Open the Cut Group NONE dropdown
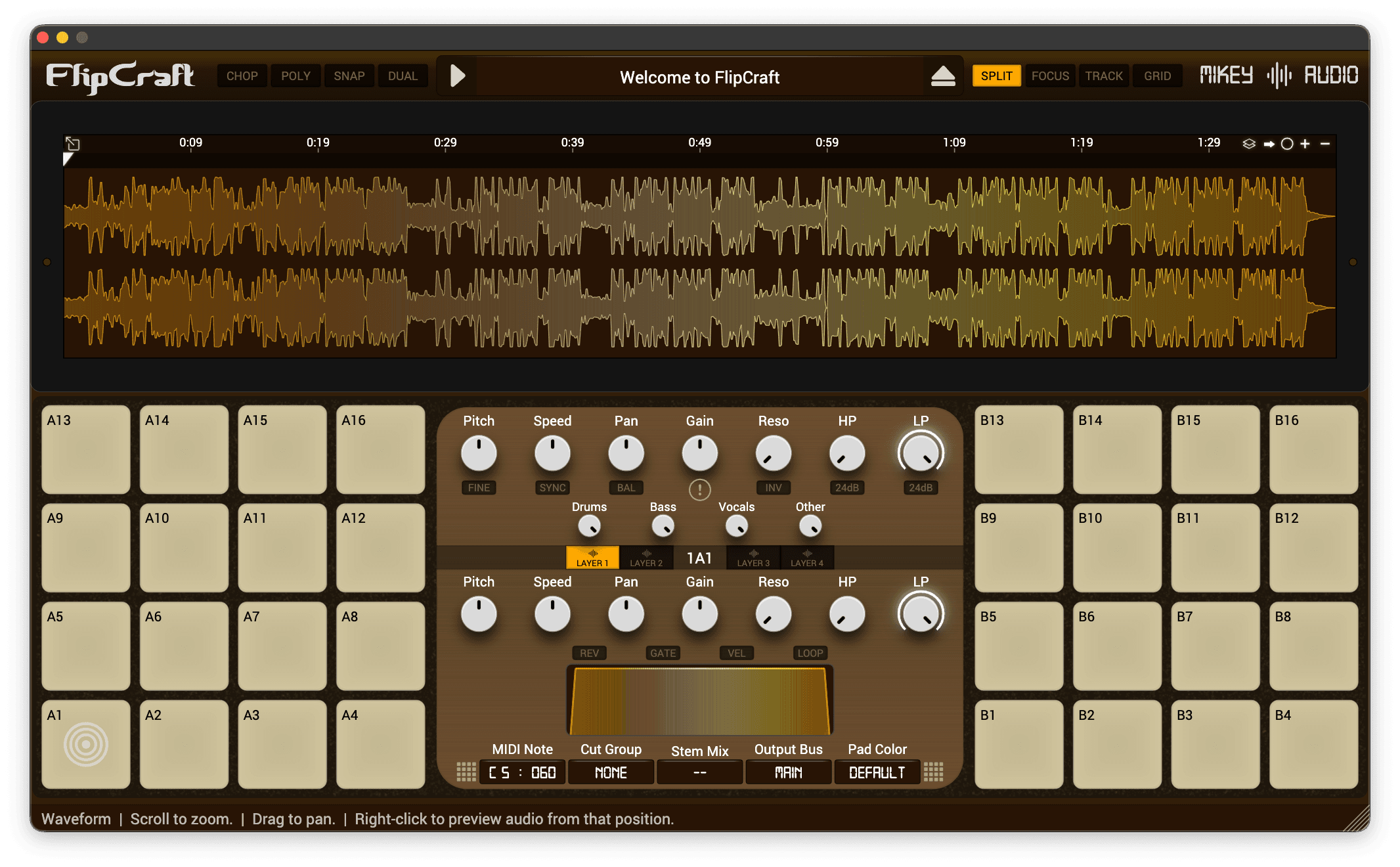Image resolution: width=1400 pixels, height=867 pixels. [x=611, y=772]
